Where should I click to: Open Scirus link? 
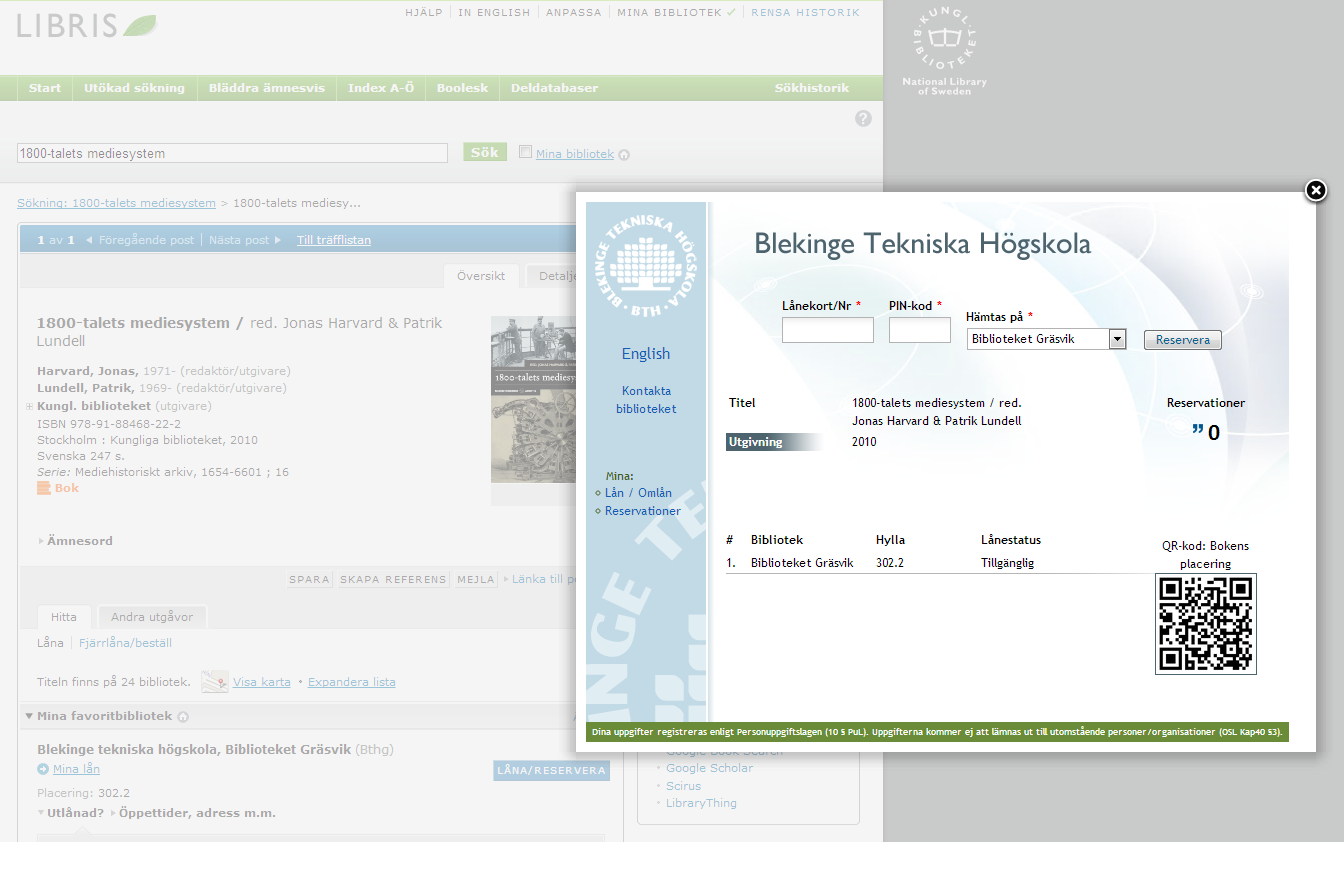[683, 786]
